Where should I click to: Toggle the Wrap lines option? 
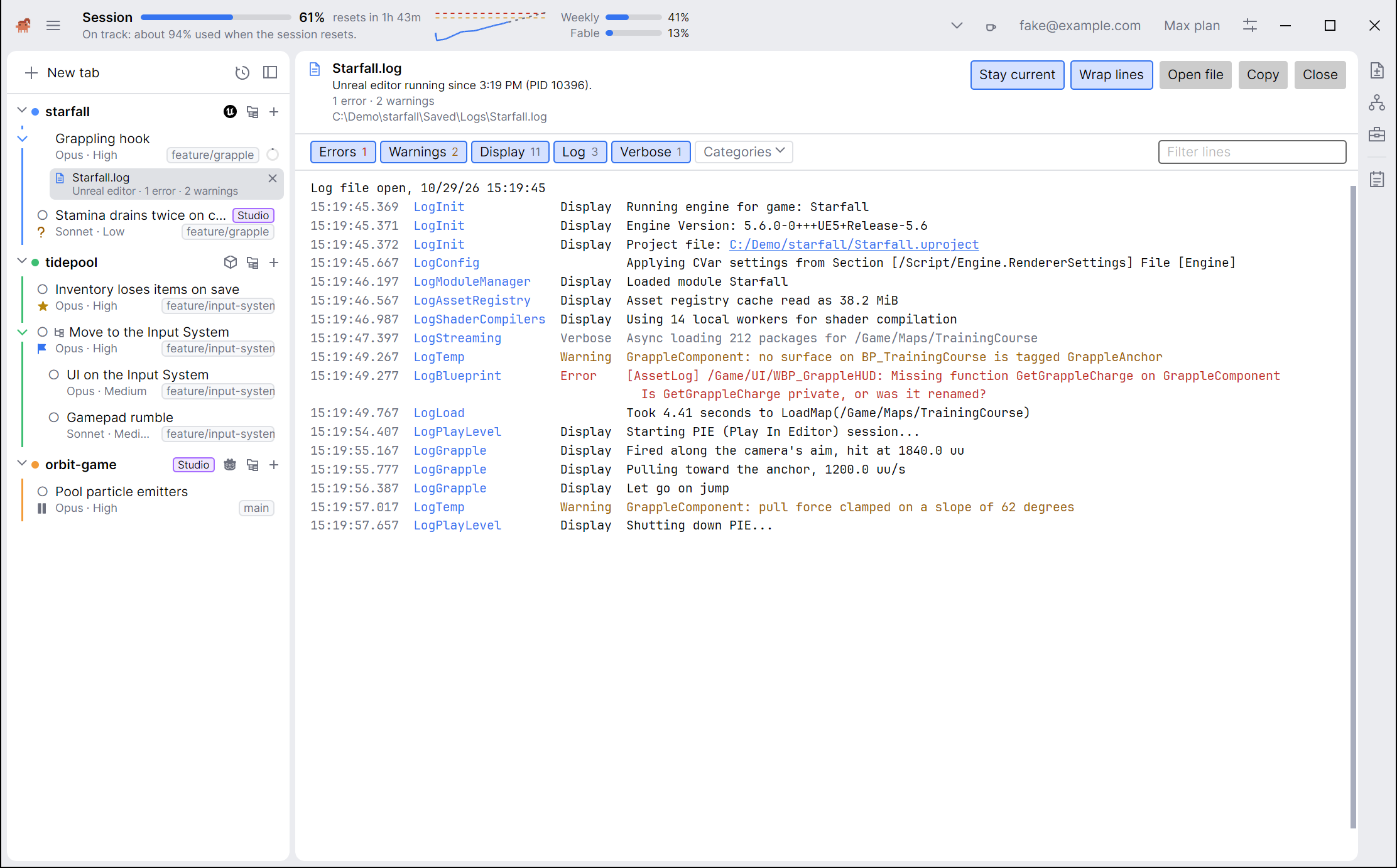pyautogui.click(x=1111, y=75)
